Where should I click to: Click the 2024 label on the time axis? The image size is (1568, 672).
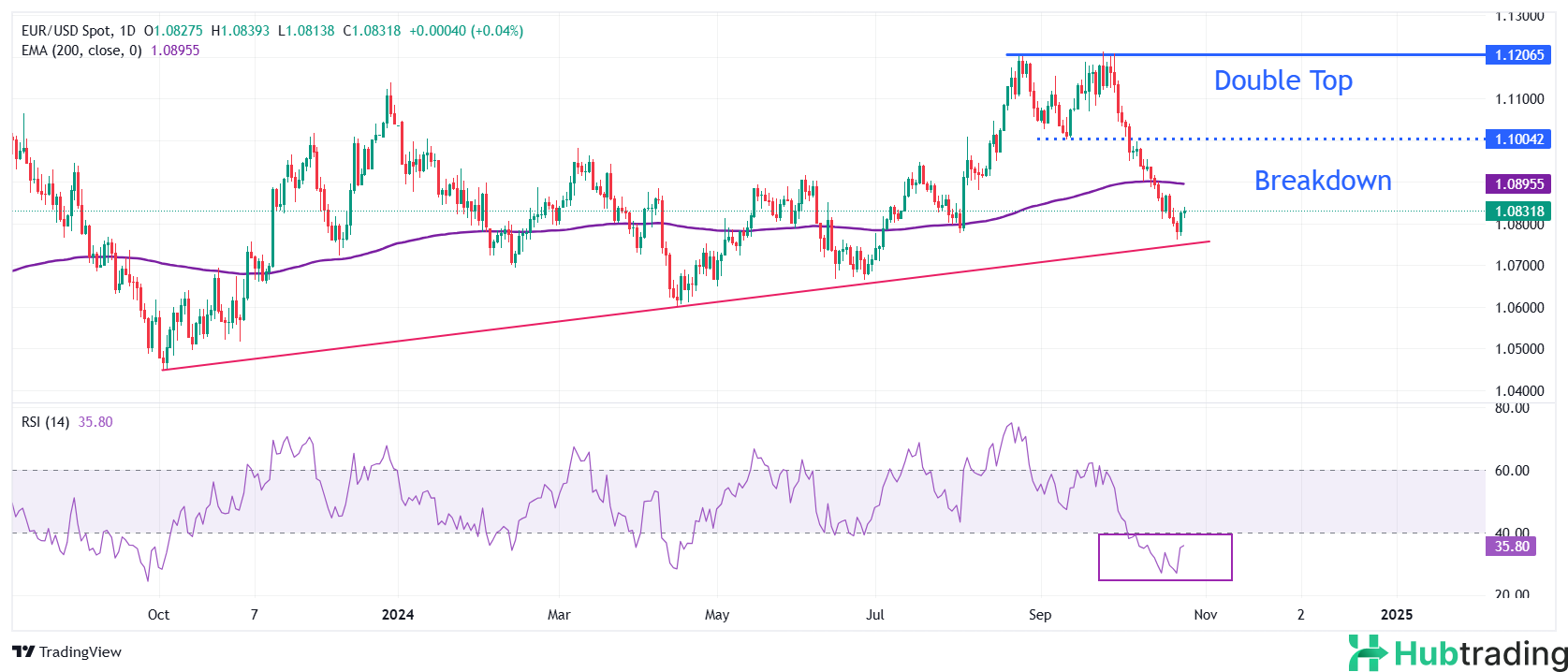(x=398, y=615)
